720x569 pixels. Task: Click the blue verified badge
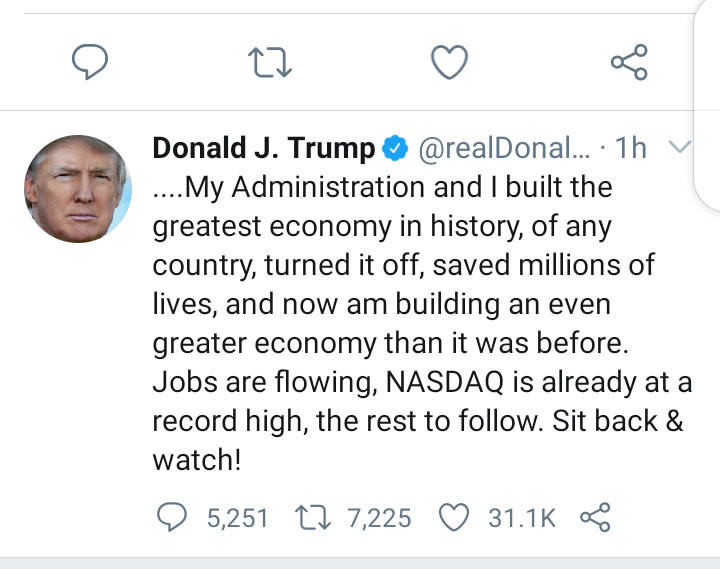(x=394, y=150)
